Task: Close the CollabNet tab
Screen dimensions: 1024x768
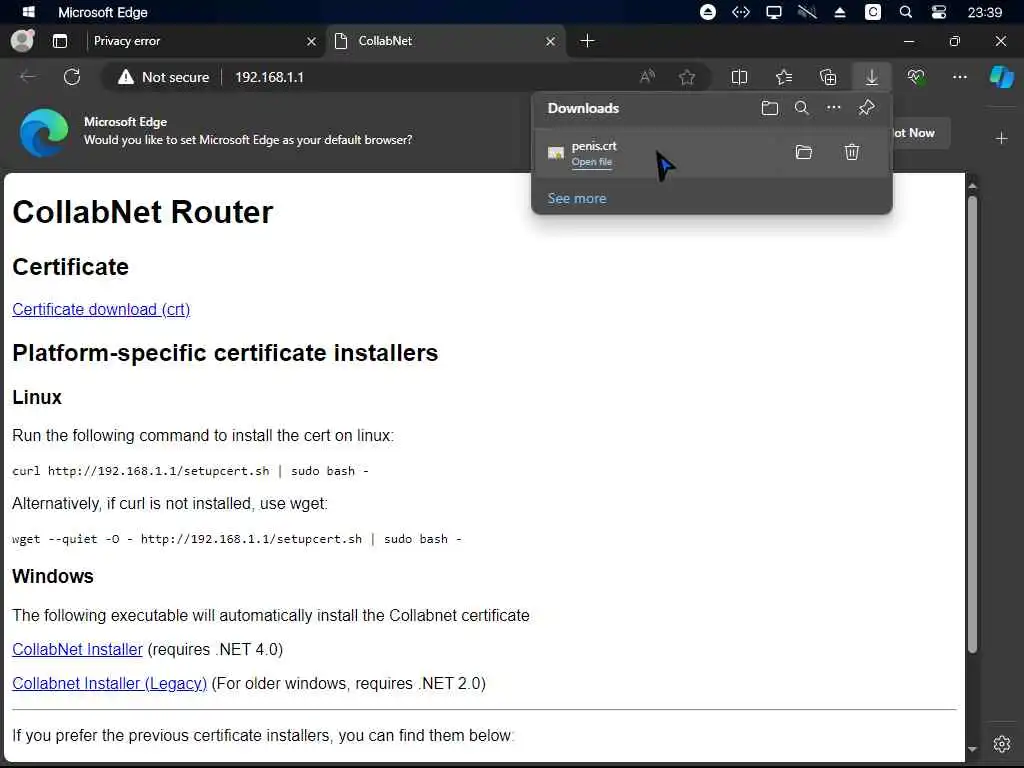Action: (x=551, y=41)
